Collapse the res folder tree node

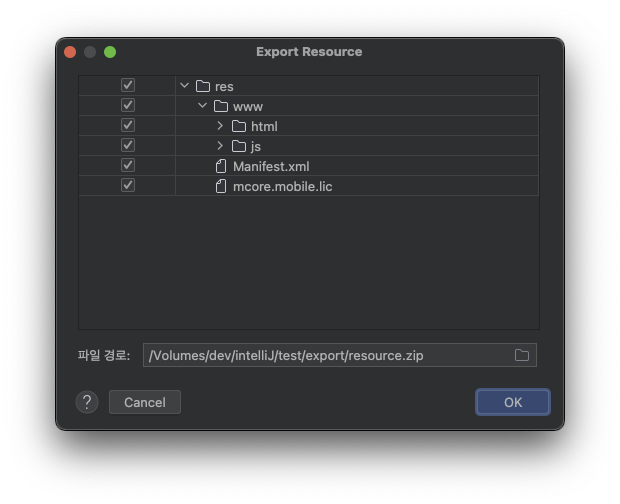[184, 86]
